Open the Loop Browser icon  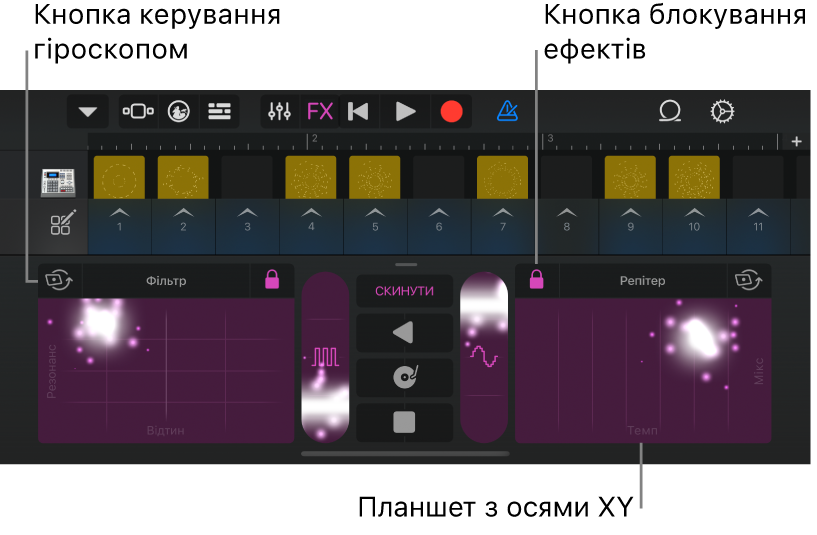[670, 111]
